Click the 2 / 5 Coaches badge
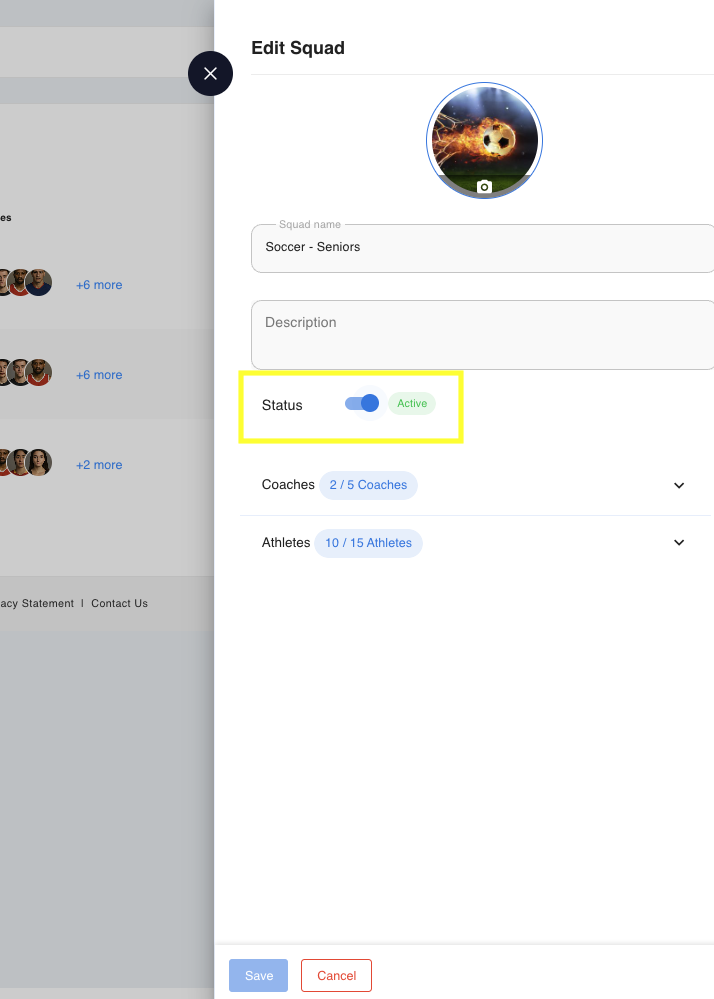 [x=368, y=485]
